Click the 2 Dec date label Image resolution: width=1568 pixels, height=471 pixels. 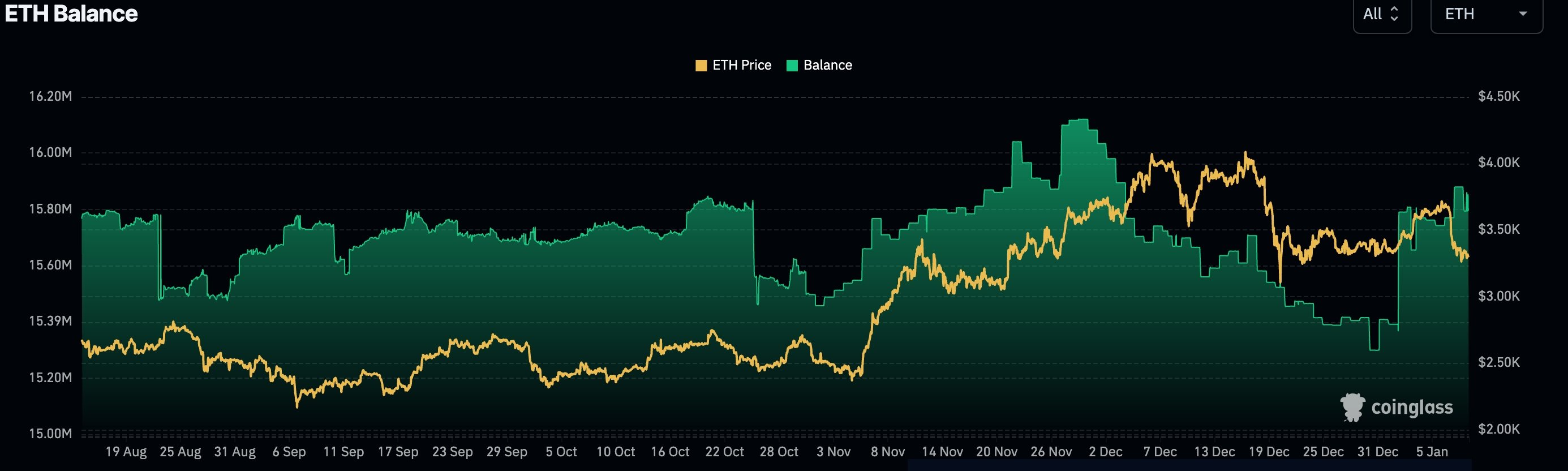point(1105,452)
